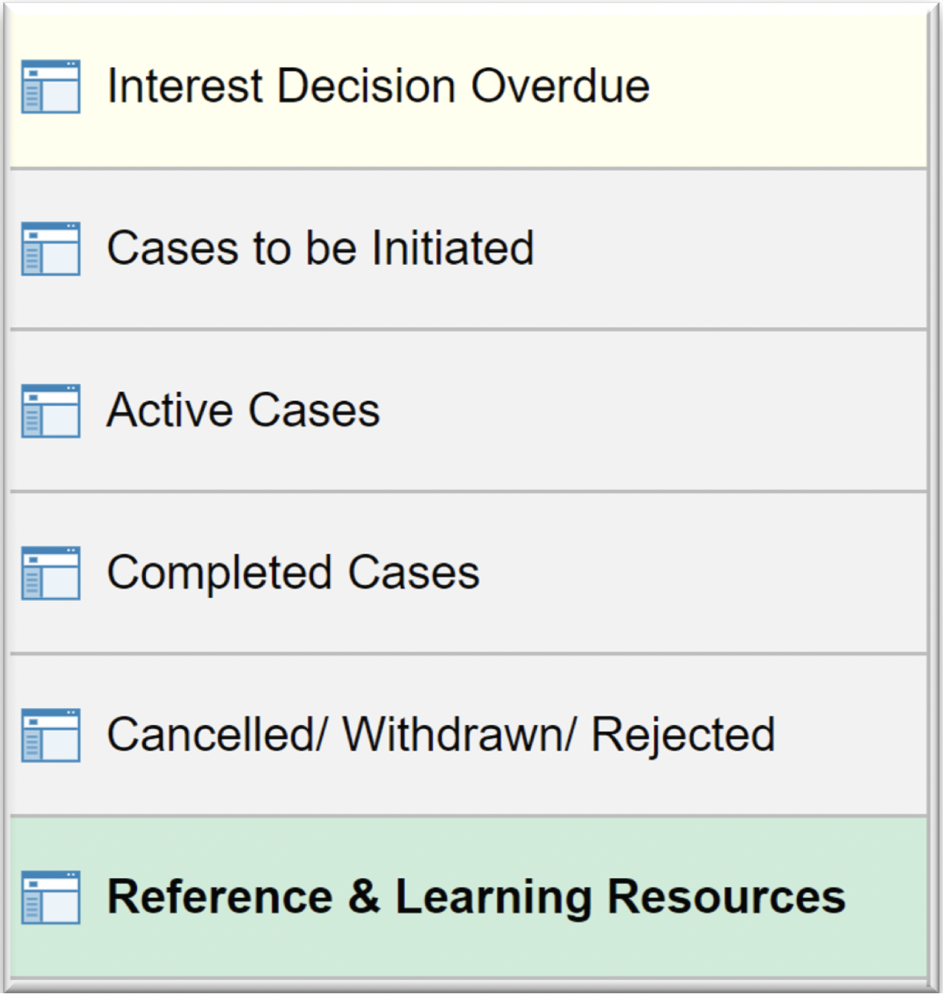Click the Reference & Learning Resources icon
The width and height of the screenshot is (943, 1000).
50,897
